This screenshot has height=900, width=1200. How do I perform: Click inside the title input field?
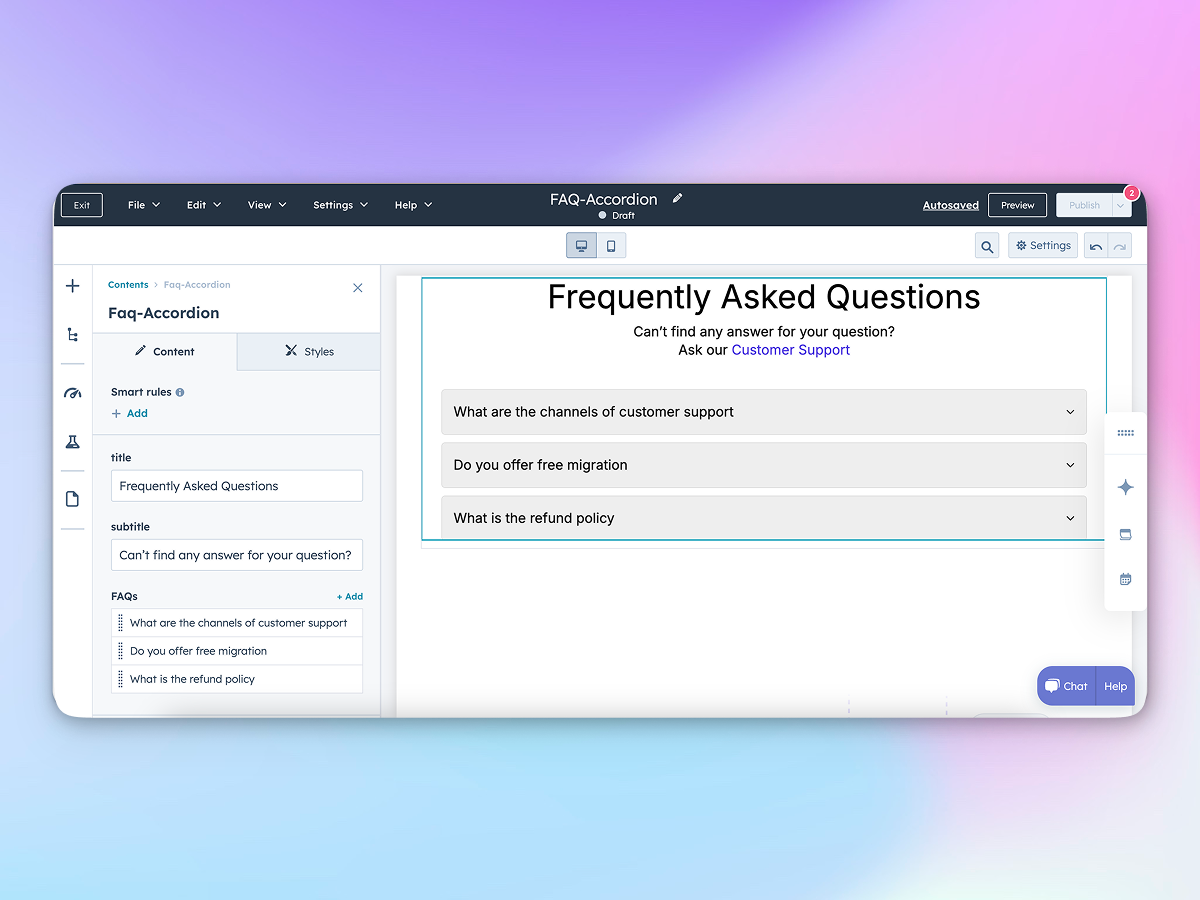(x=236, y=485)
